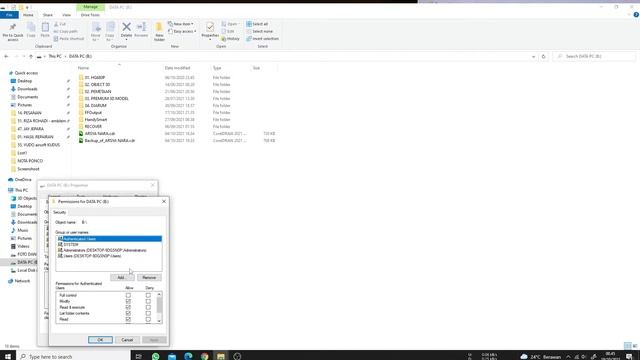Open Microsoft Edge from the taskbar
The height and width of the screenshot is (360, 640).
pos(188,356)
